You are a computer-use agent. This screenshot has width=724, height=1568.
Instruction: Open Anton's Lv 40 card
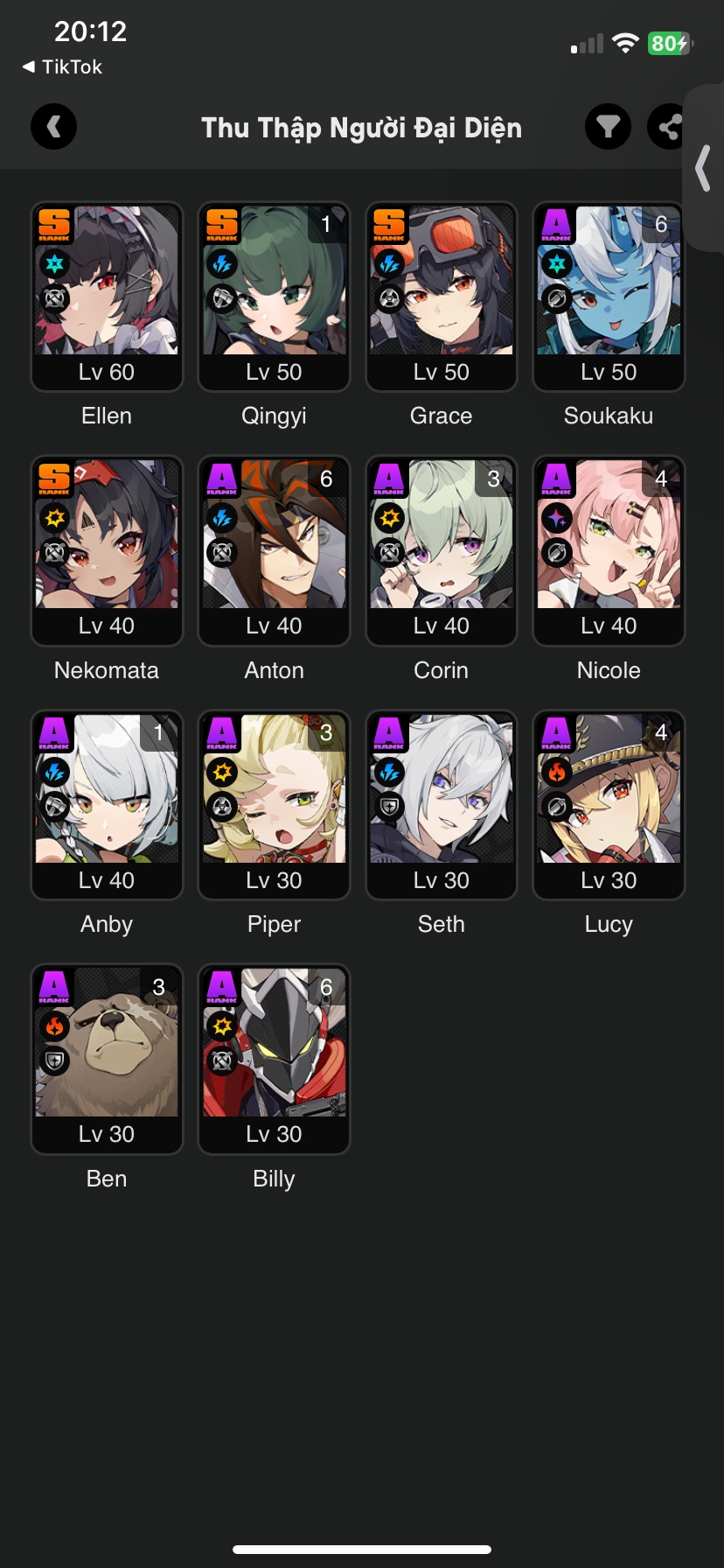pos(274,550)
